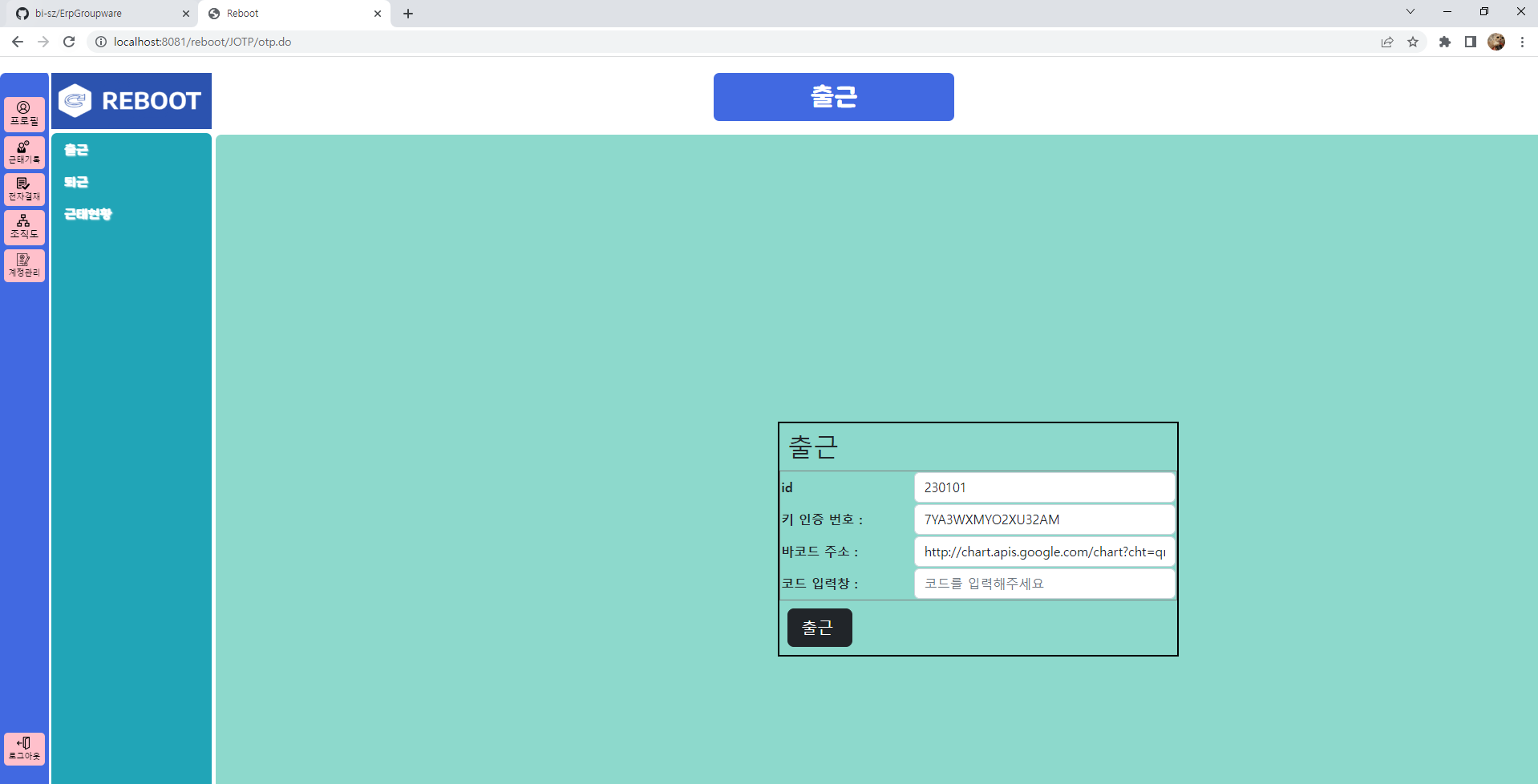Open the 프로필 profile sidebar icon
The width and height of the screenshot is (1538, 784).
click(x=24, y=114)
